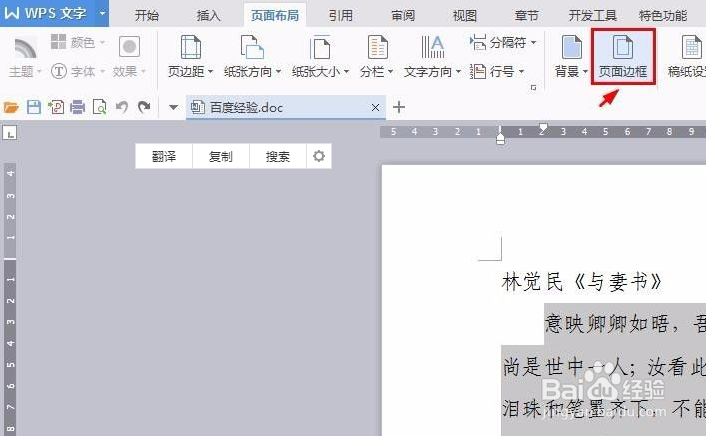Click the undo arrow icon
Viewport: 706px width, 436px height.
tap(122, 107)
